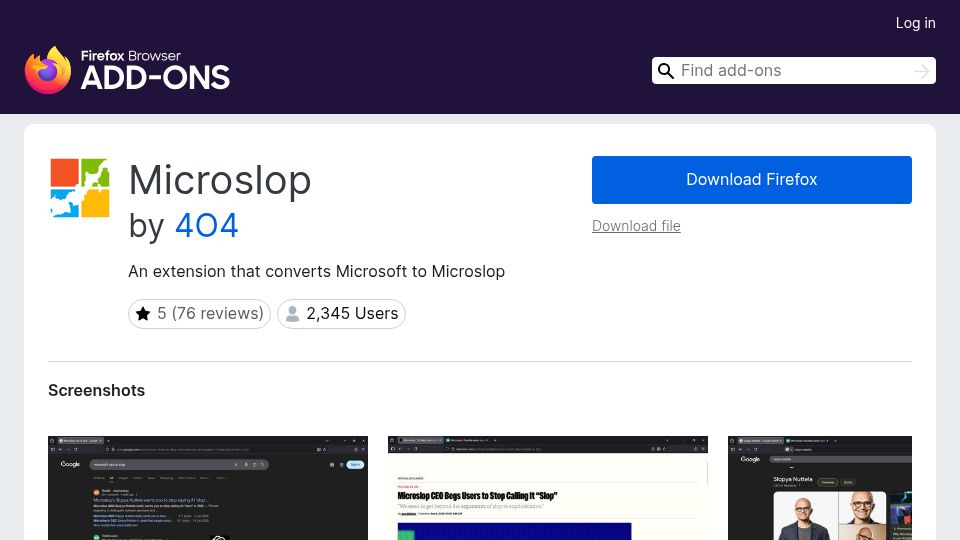This screenshot has width=960, height=540.
Task: Click the star rating icon
Action: 143,313
